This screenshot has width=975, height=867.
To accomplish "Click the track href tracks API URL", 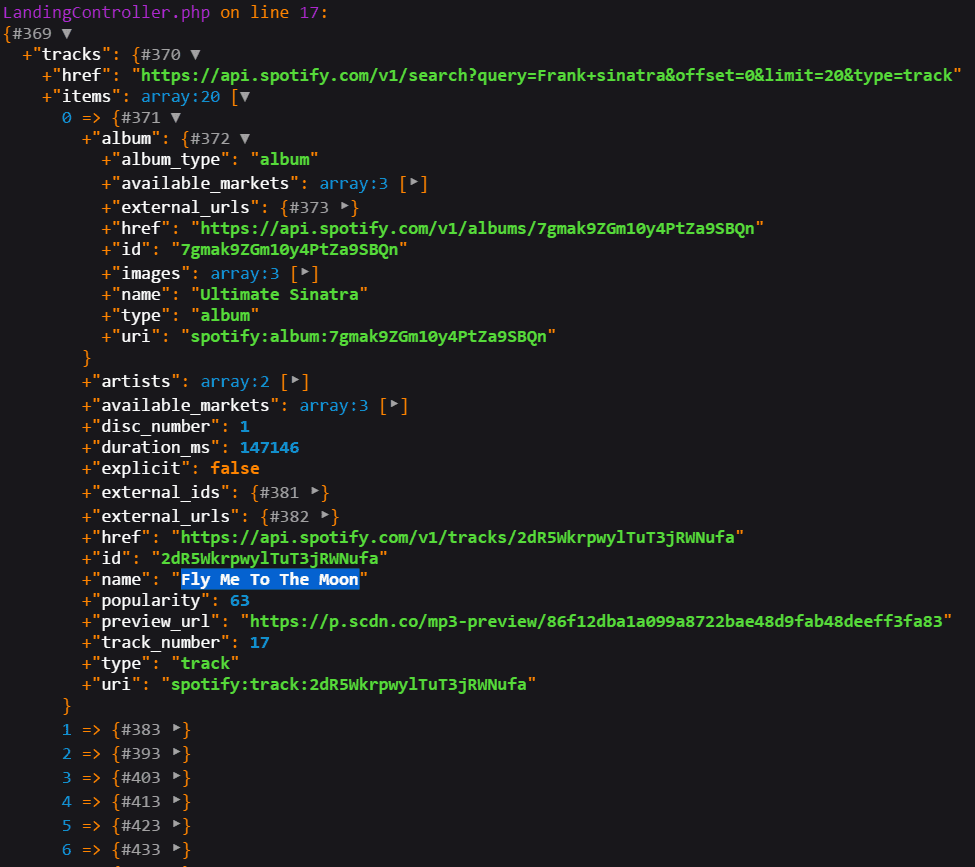I will (457, 538).
